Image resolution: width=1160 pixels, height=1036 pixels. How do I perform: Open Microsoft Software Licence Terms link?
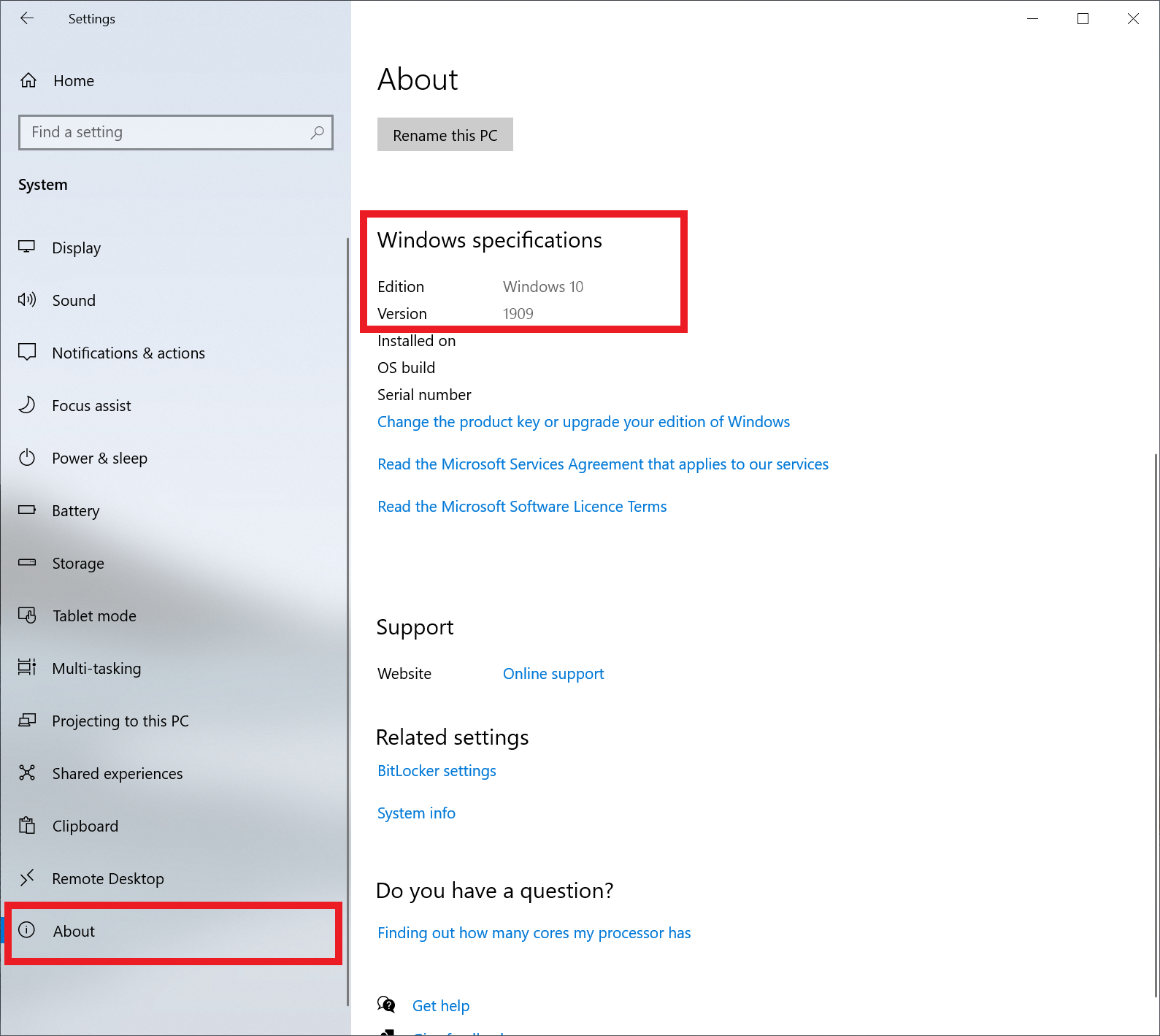(x=522, y=507)
